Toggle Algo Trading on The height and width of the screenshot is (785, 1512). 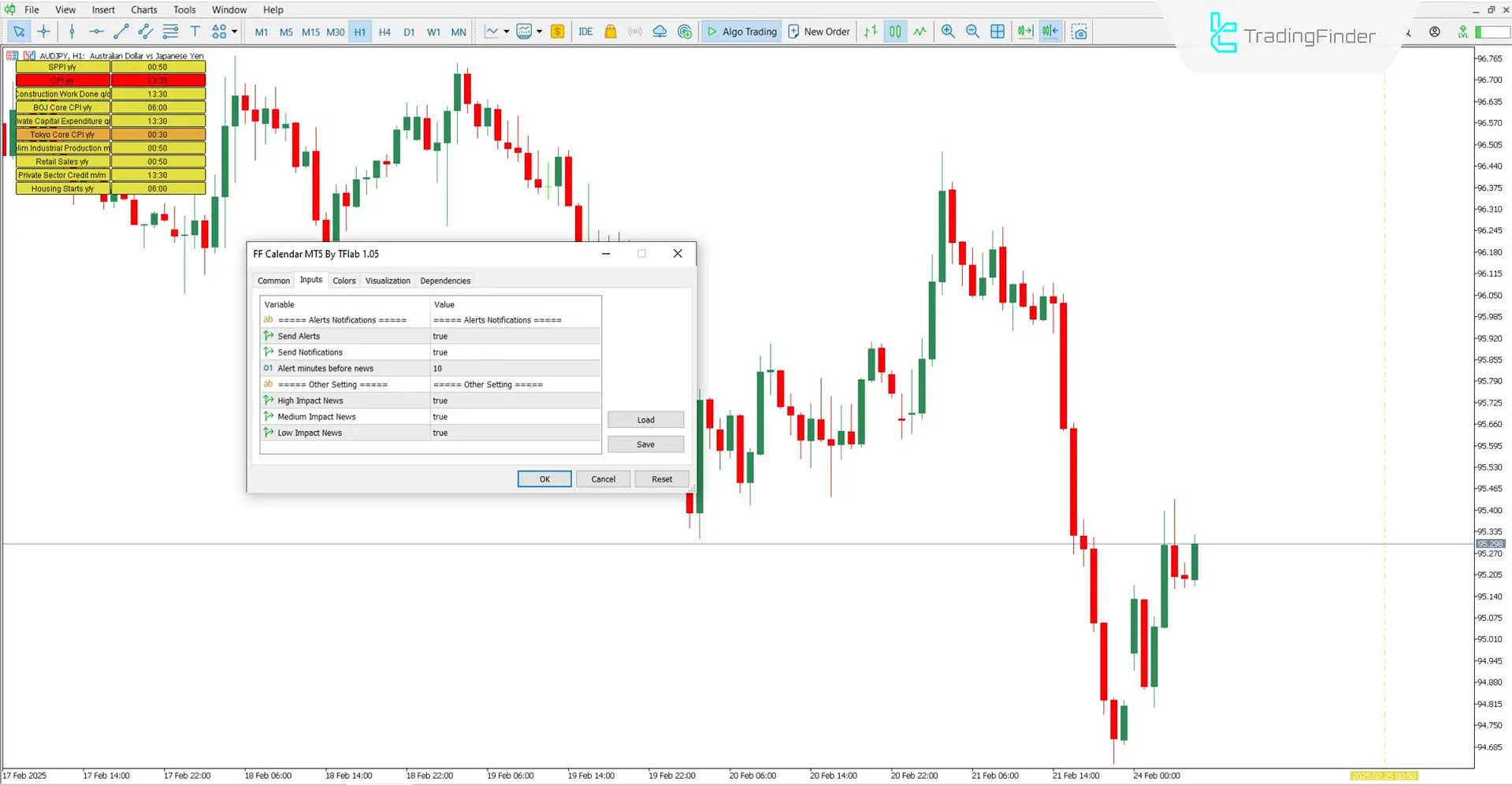click(741, 32)
